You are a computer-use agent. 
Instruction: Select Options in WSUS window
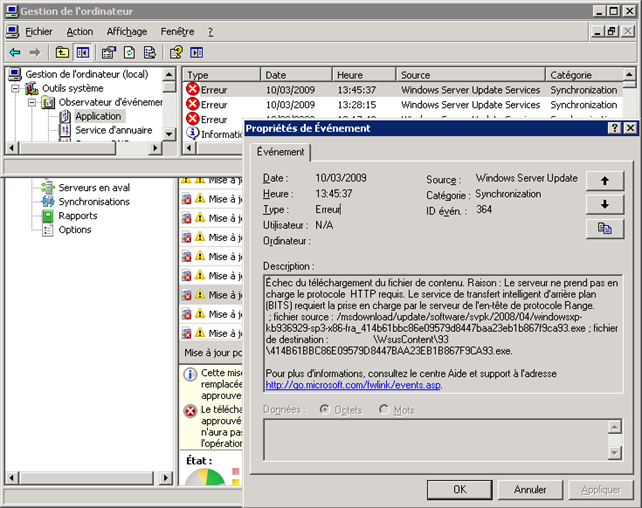(x=75, y=230)
